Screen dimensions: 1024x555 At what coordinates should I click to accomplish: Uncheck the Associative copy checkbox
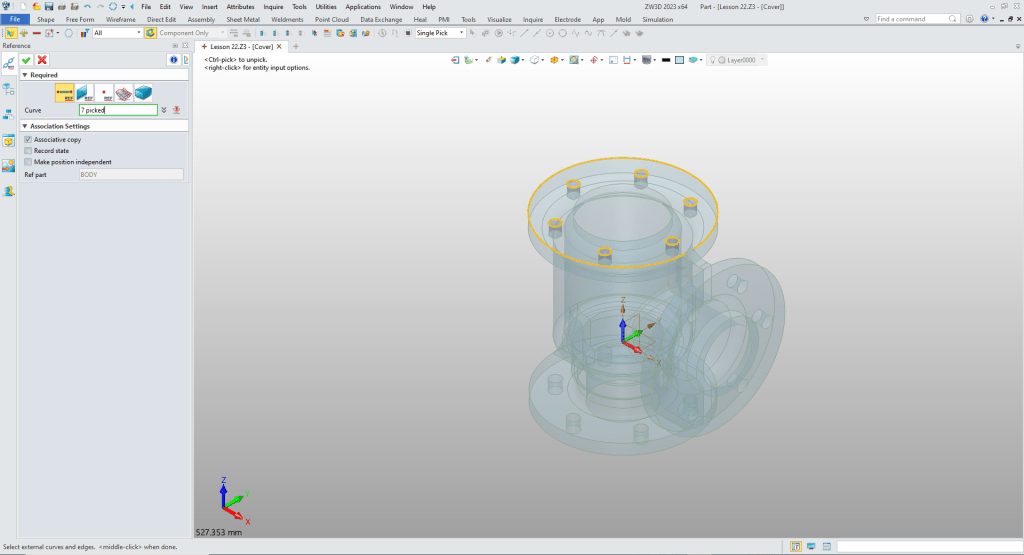click(x=28, y=140)
